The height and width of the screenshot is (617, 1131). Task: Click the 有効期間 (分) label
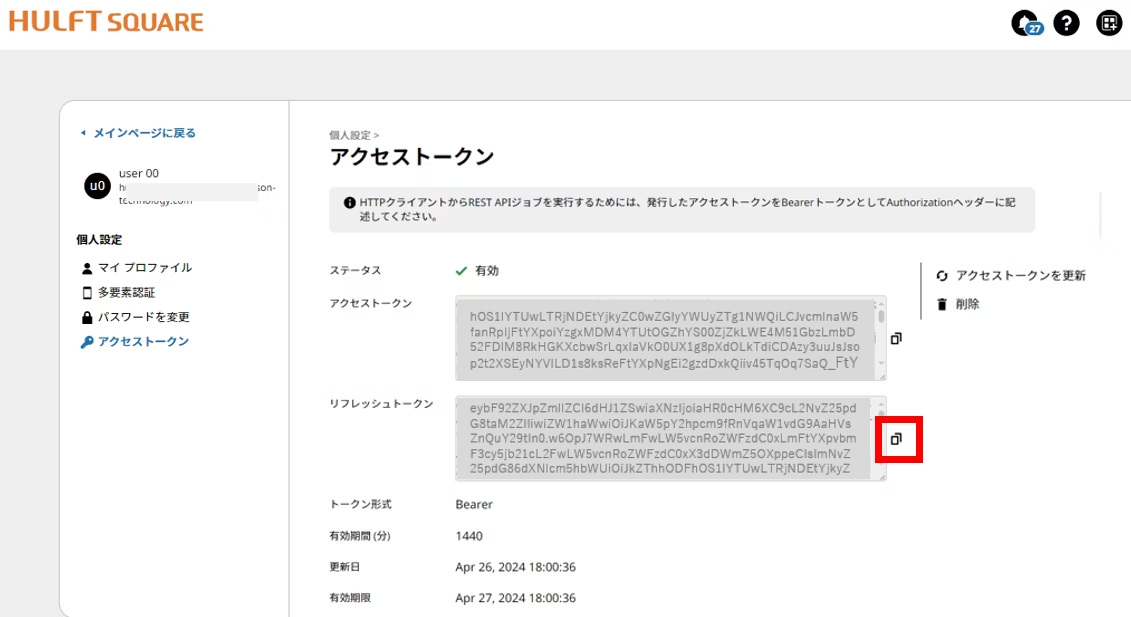coord(359,536)
